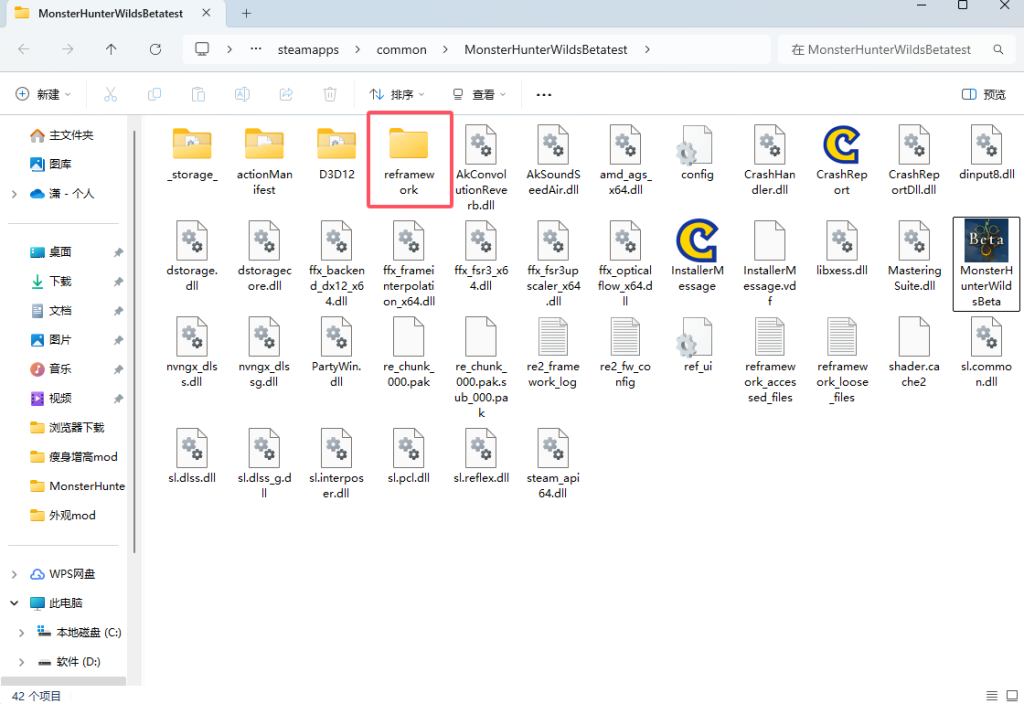Click steamapps in the address breadcrumb
The image size is (1024, 704).
pos(308,50)
